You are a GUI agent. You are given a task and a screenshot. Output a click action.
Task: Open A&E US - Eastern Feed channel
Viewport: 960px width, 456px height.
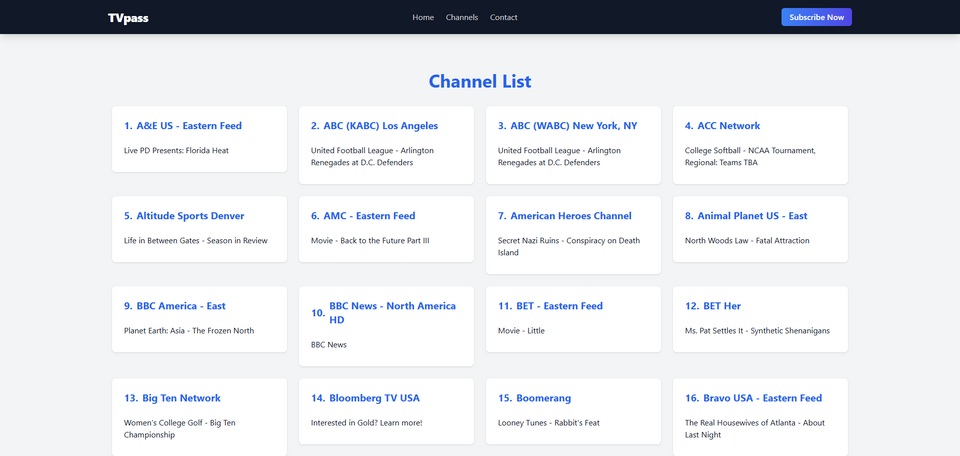click(189, 125)
